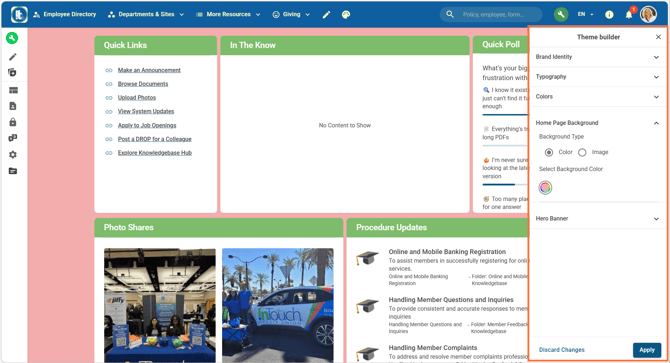
Task: Expand the Typography section
Action: pos(598,77)
